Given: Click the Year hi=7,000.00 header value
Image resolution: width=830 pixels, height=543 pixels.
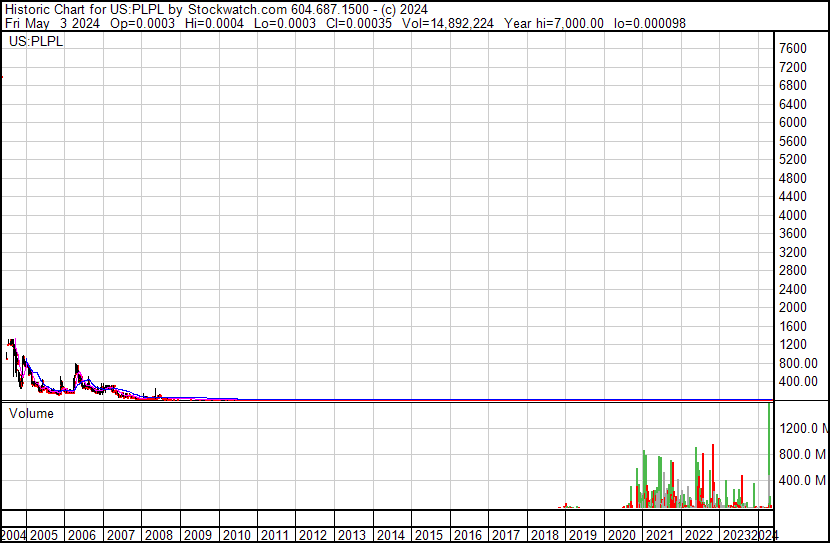Looking at the screenshot, I should (x=554, y=22).
